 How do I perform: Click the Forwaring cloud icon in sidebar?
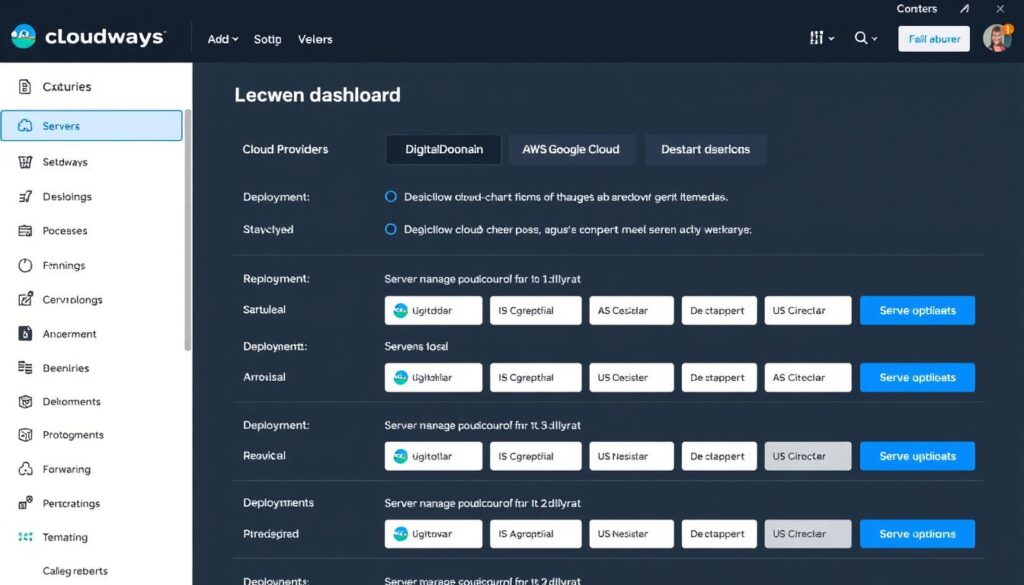[x=25, y=469]
